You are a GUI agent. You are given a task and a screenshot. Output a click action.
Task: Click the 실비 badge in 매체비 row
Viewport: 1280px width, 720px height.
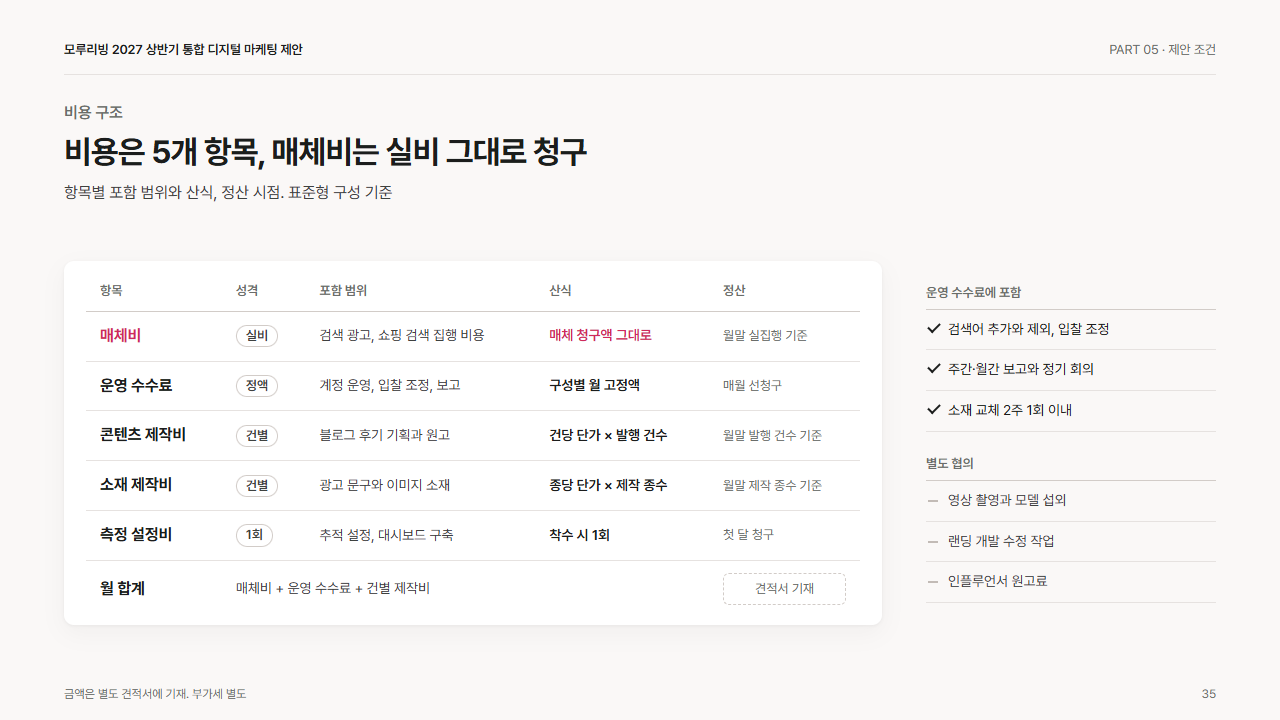[257, 336]
